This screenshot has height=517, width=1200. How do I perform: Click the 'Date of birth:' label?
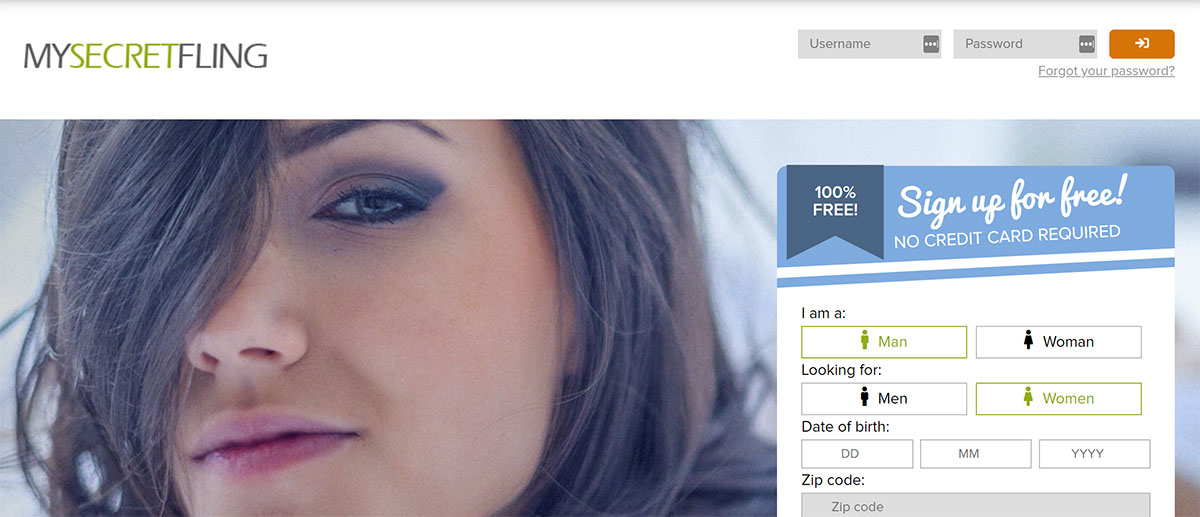pos(845,427)
